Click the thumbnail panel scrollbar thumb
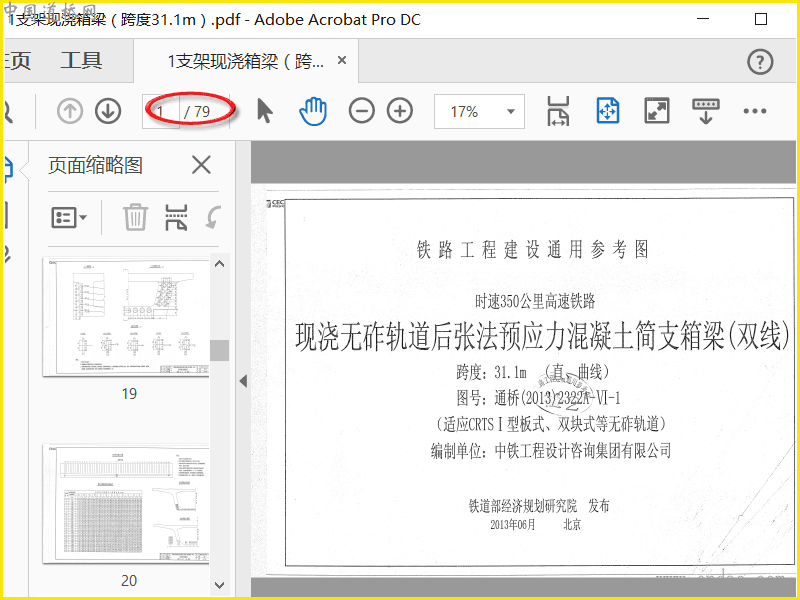Screen dimensions: 800x600 click(219, 351)
